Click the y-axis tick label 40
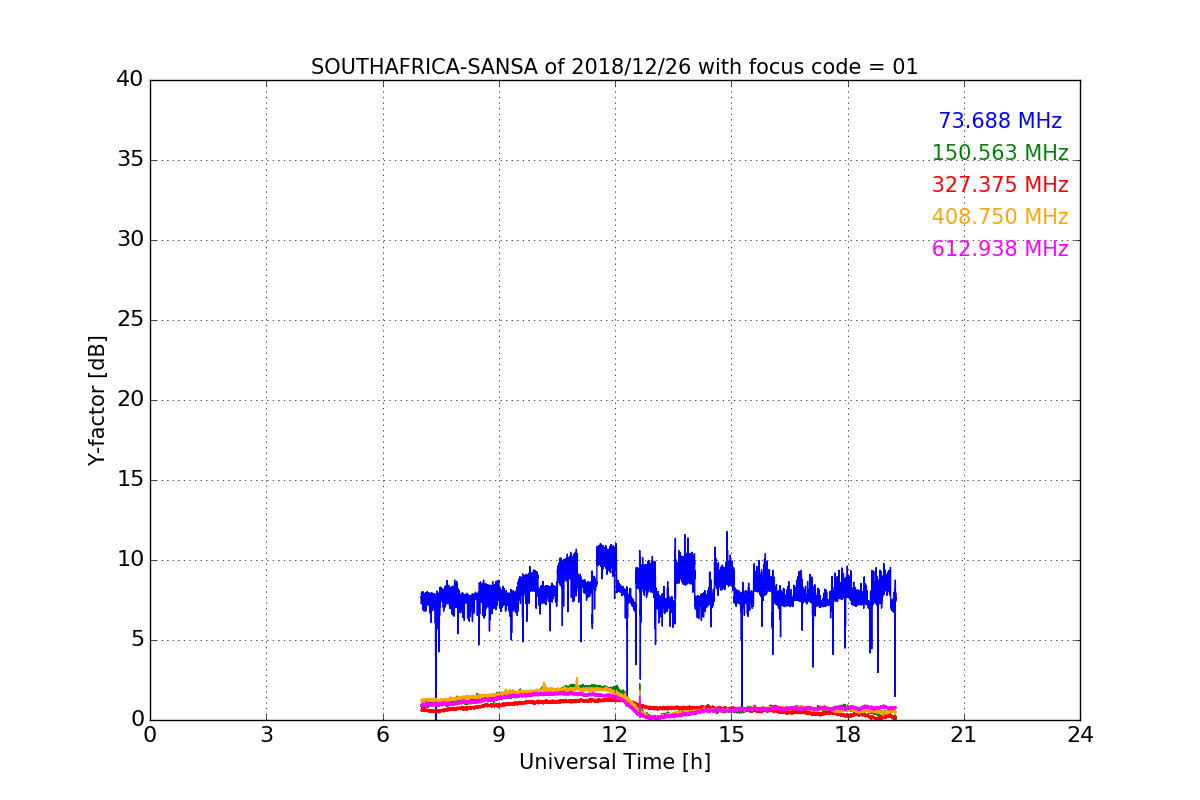The height and width of the screenshot is (800, 1200). [x=130, y=80]
